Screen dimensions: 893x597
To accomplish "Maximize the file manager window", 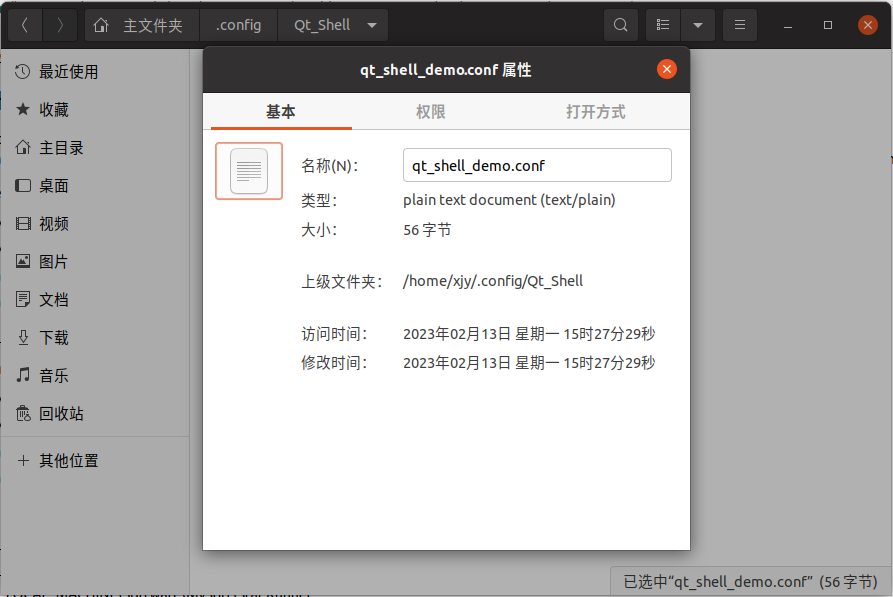I will coord(828,25).
